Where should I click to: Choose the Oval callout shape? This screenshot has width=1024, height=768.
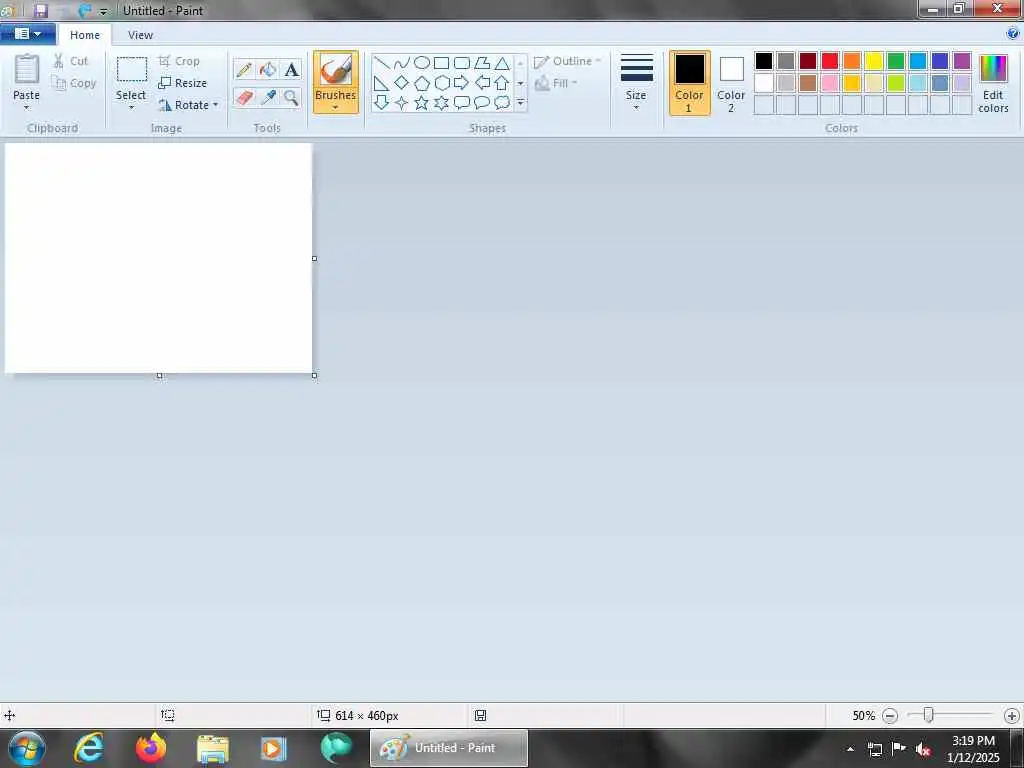[482, 103]
